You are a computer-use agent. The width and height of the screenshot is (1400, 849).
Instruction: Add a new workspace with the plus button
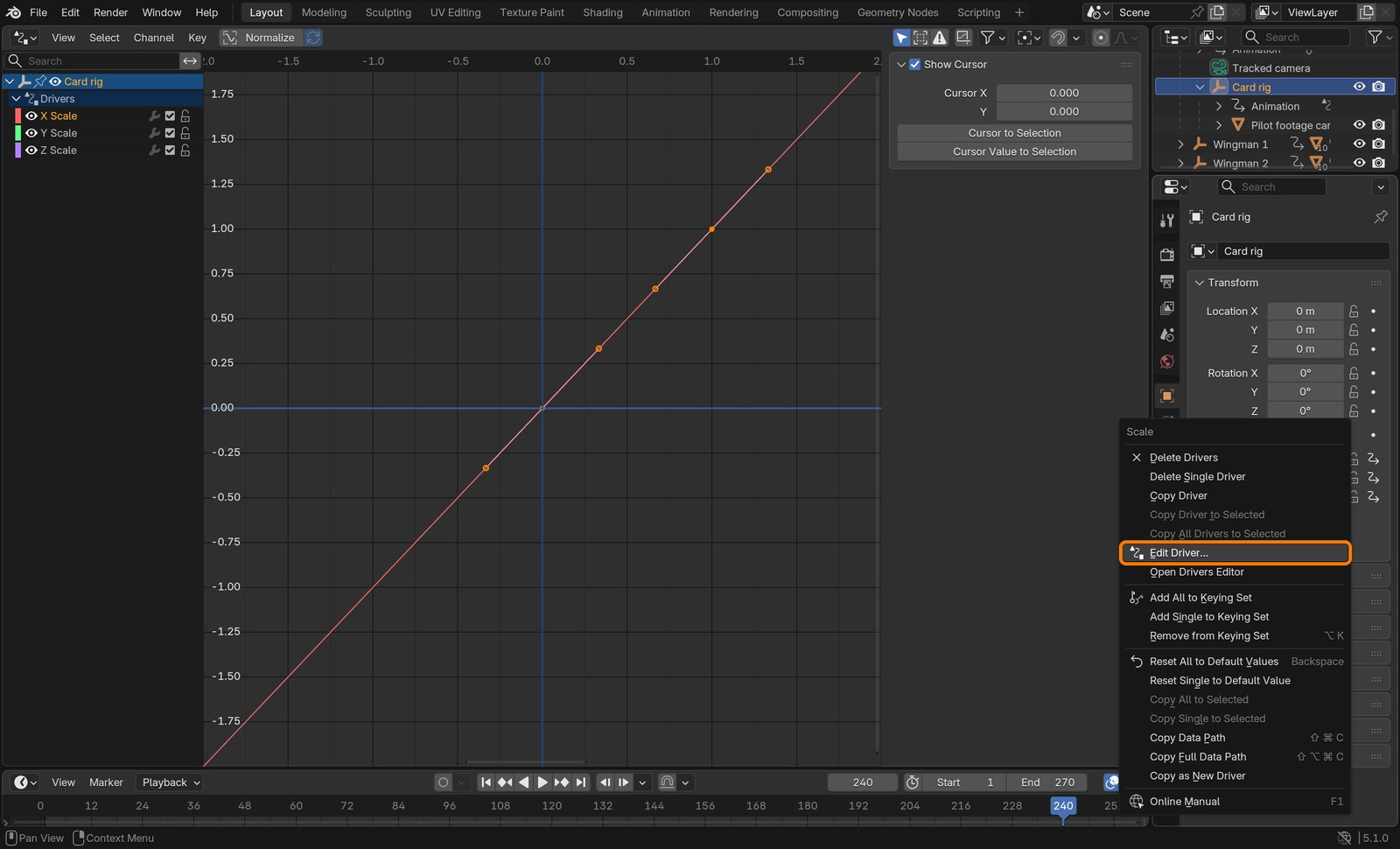click(1019, 12)
